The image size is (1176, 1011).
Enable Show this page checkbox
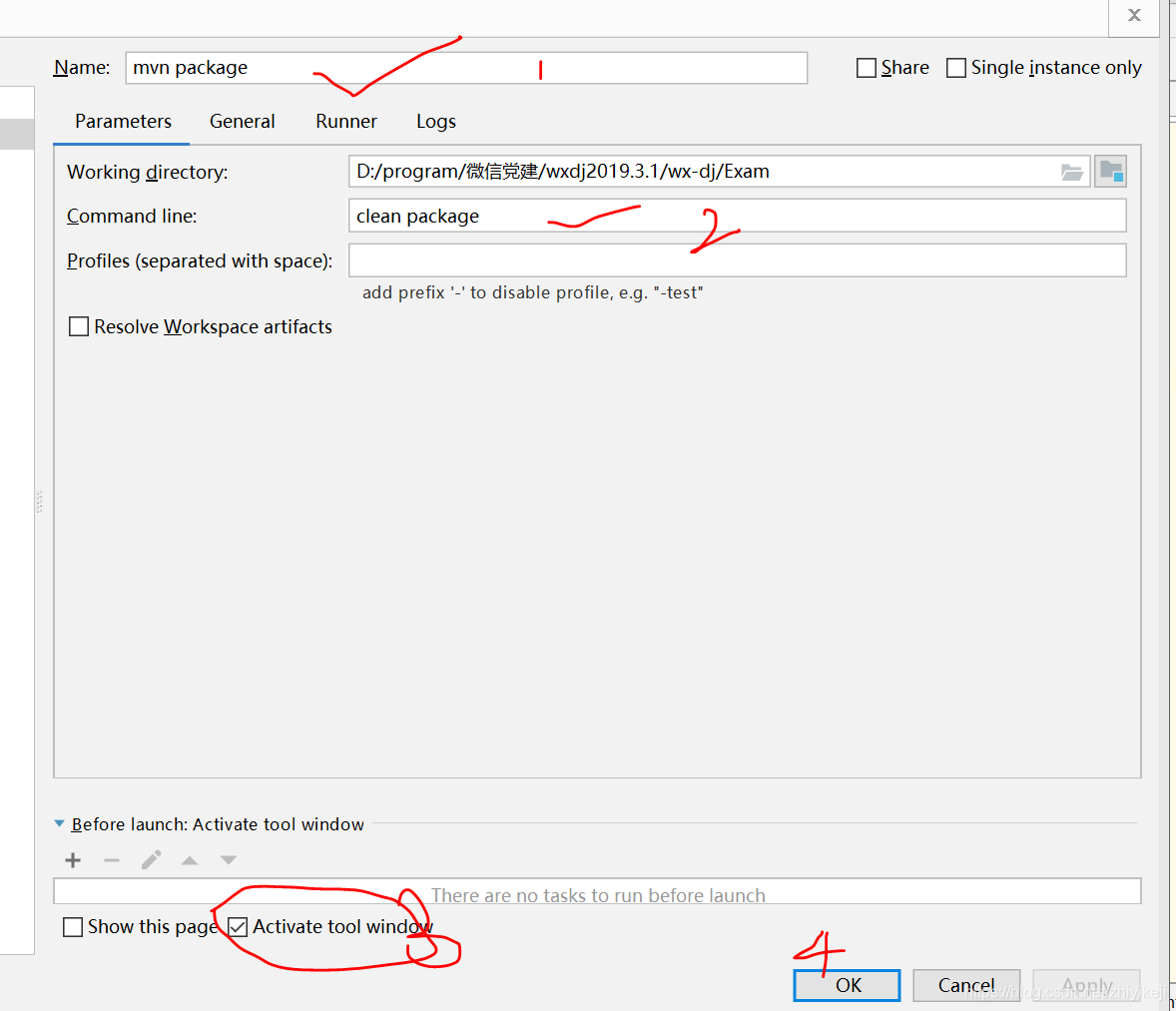tap(73, 928)
